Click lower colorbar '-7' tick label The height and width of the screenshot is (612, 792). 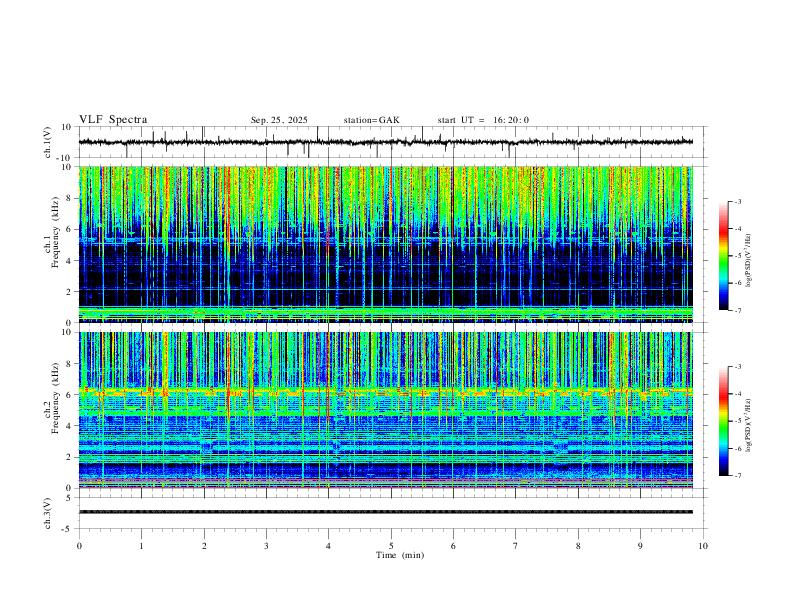737,475
